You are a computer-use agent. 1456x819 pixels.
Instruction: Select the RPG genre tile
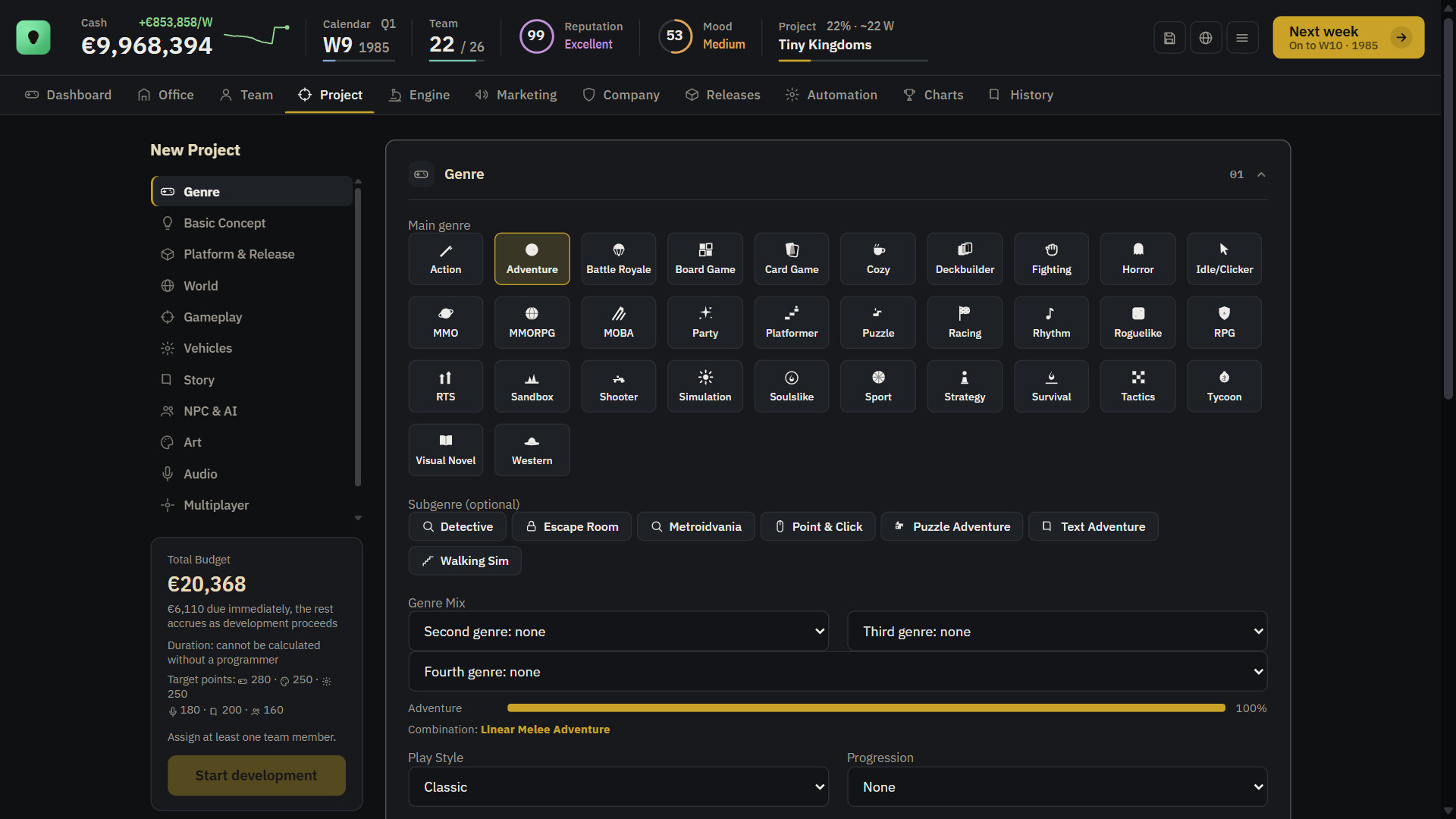click(x=1224, y=322)
